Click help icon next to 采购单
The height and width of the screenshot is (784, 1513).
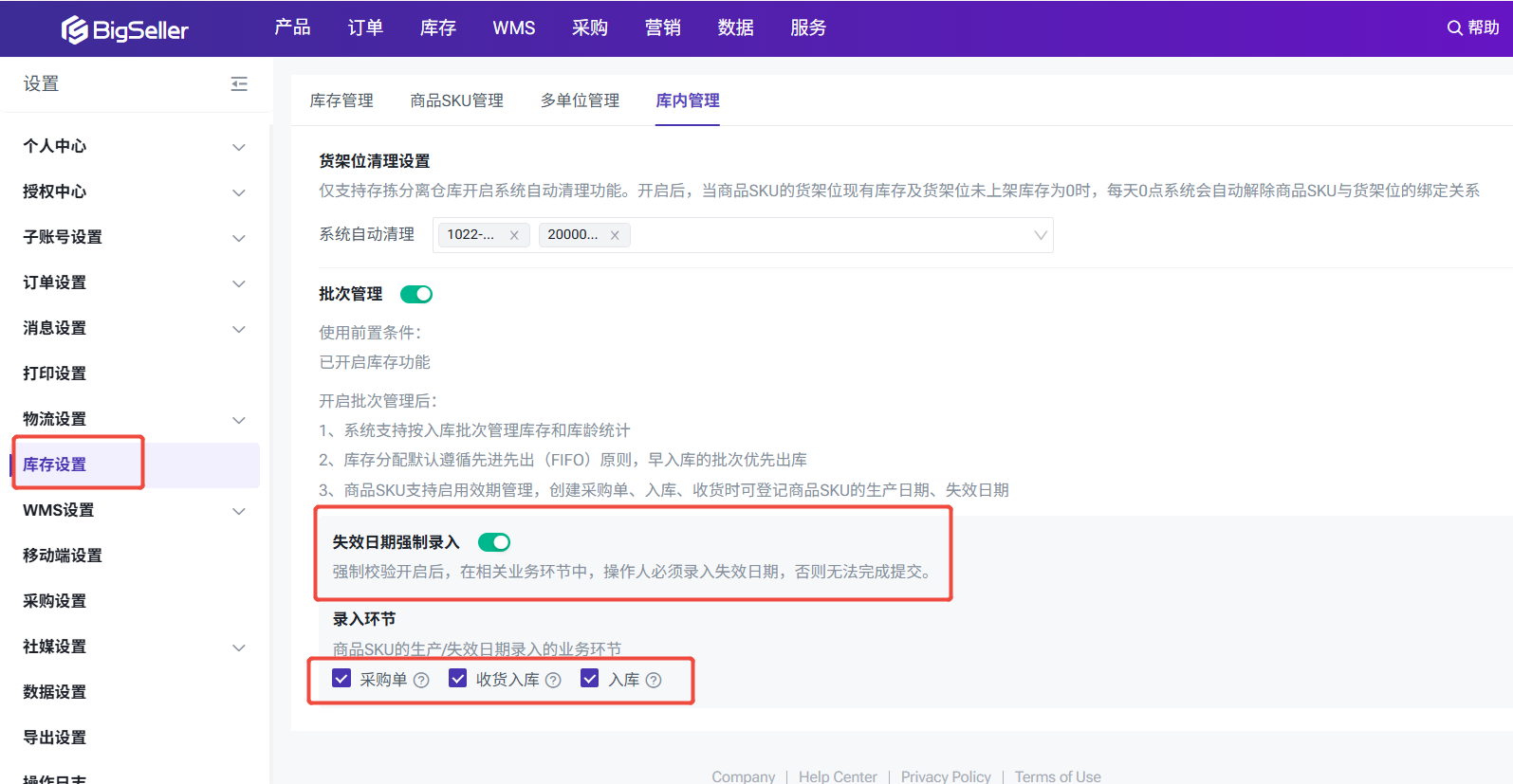pyautogui.click(x=422, y=680)
